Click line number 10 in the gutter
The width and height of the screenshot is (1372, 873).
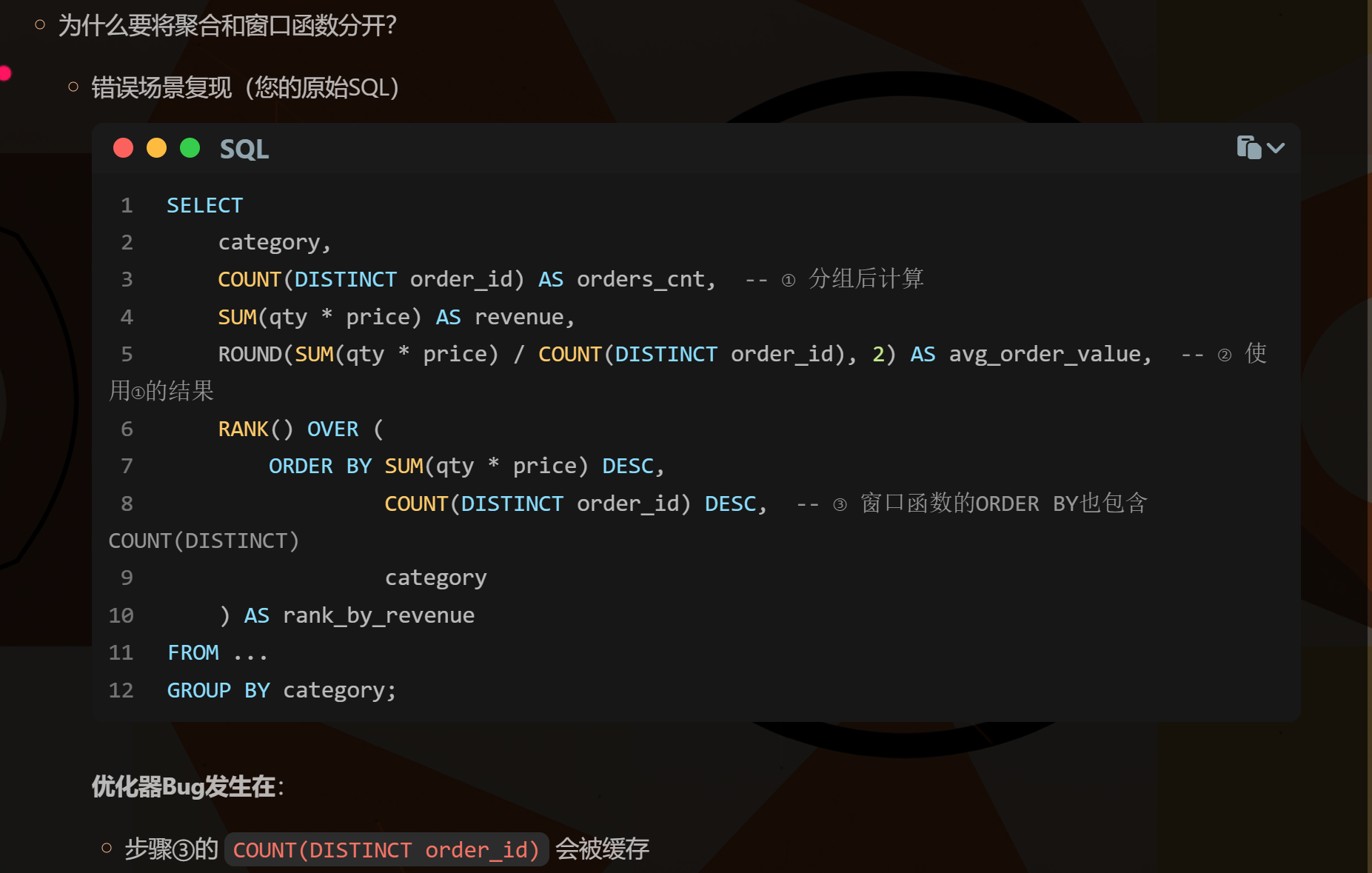tap(121, 615)
